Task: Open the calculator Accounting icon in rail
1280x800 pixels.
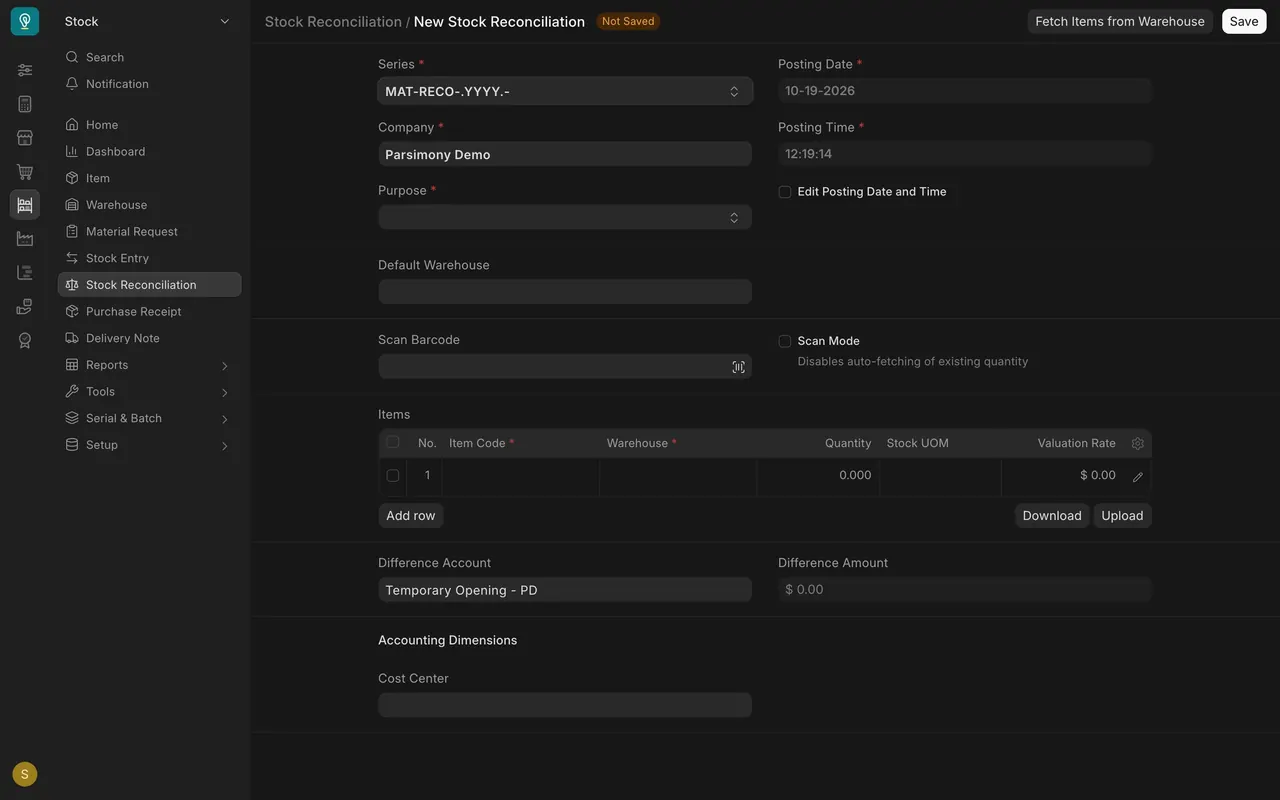Action: tap(25, 104)
